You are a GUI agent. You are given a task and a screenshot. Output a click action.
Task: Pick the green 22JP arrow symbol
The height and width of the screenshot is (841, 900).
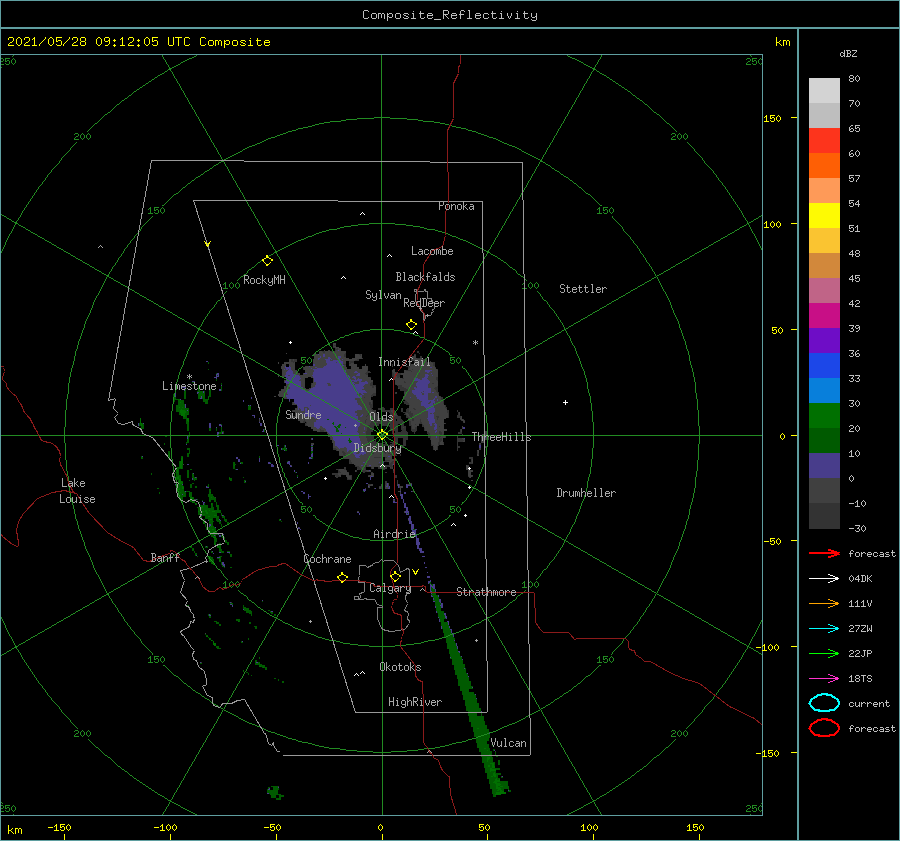click(x=824, y=653)
